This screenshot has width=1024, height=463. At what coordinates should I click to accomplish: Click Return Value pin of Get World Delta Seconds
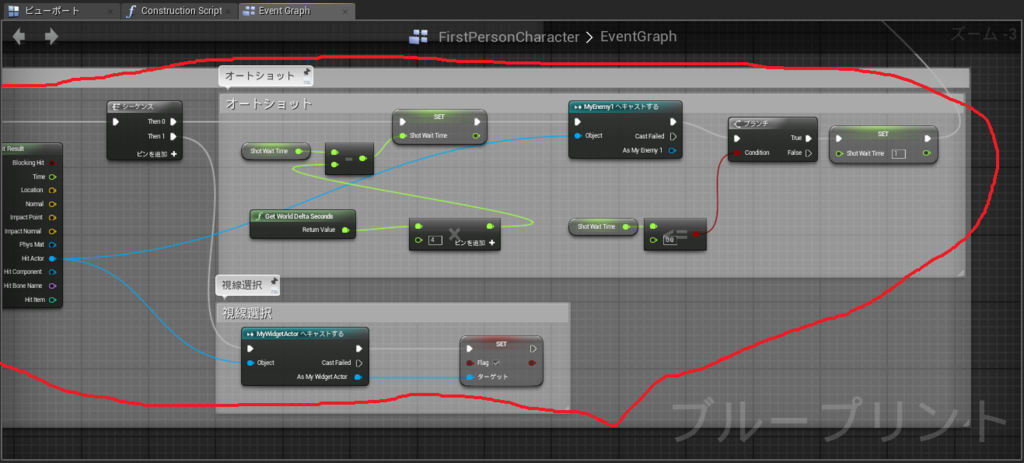[345, 230]
